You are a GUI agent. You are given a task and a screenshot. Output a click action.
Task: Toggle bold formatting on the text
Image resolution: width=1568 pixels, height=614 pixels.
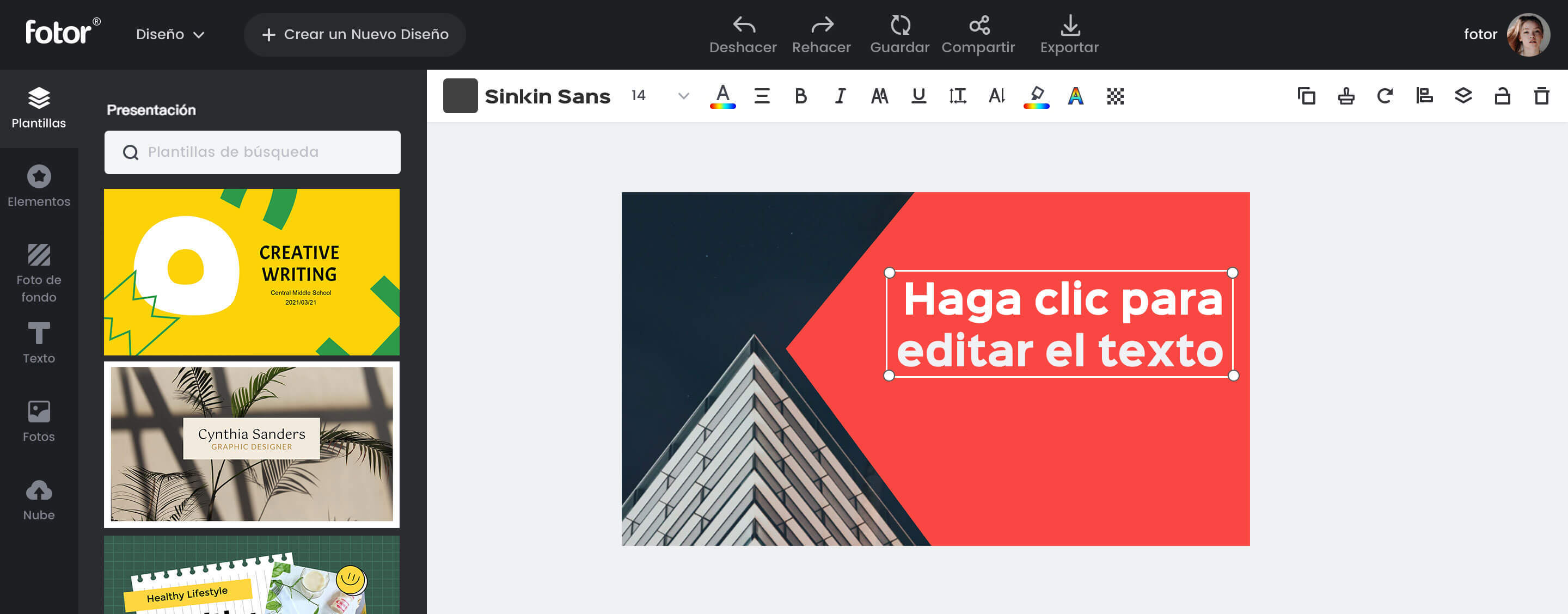[x=800, y=96]
